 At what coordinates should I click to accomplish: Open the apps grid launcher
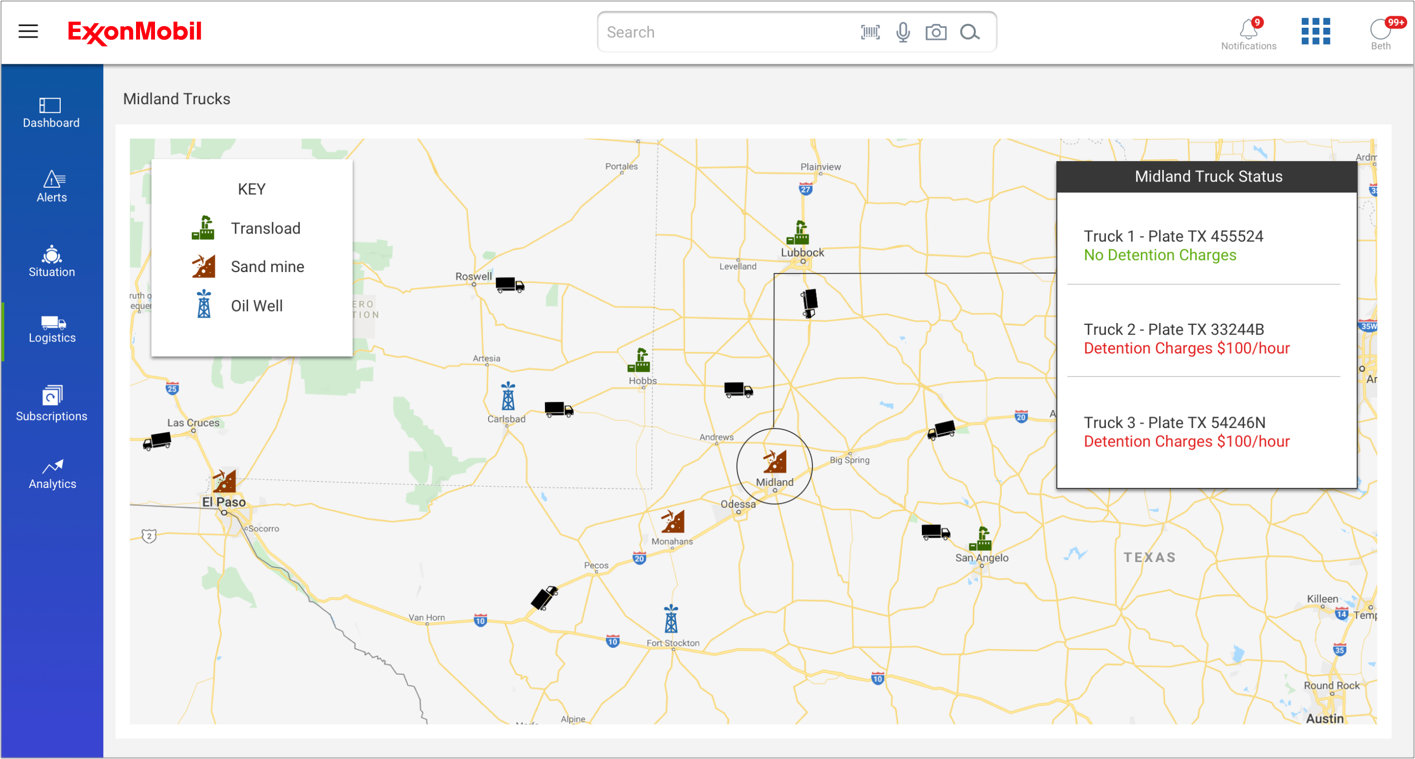[x=1316, y=32]
